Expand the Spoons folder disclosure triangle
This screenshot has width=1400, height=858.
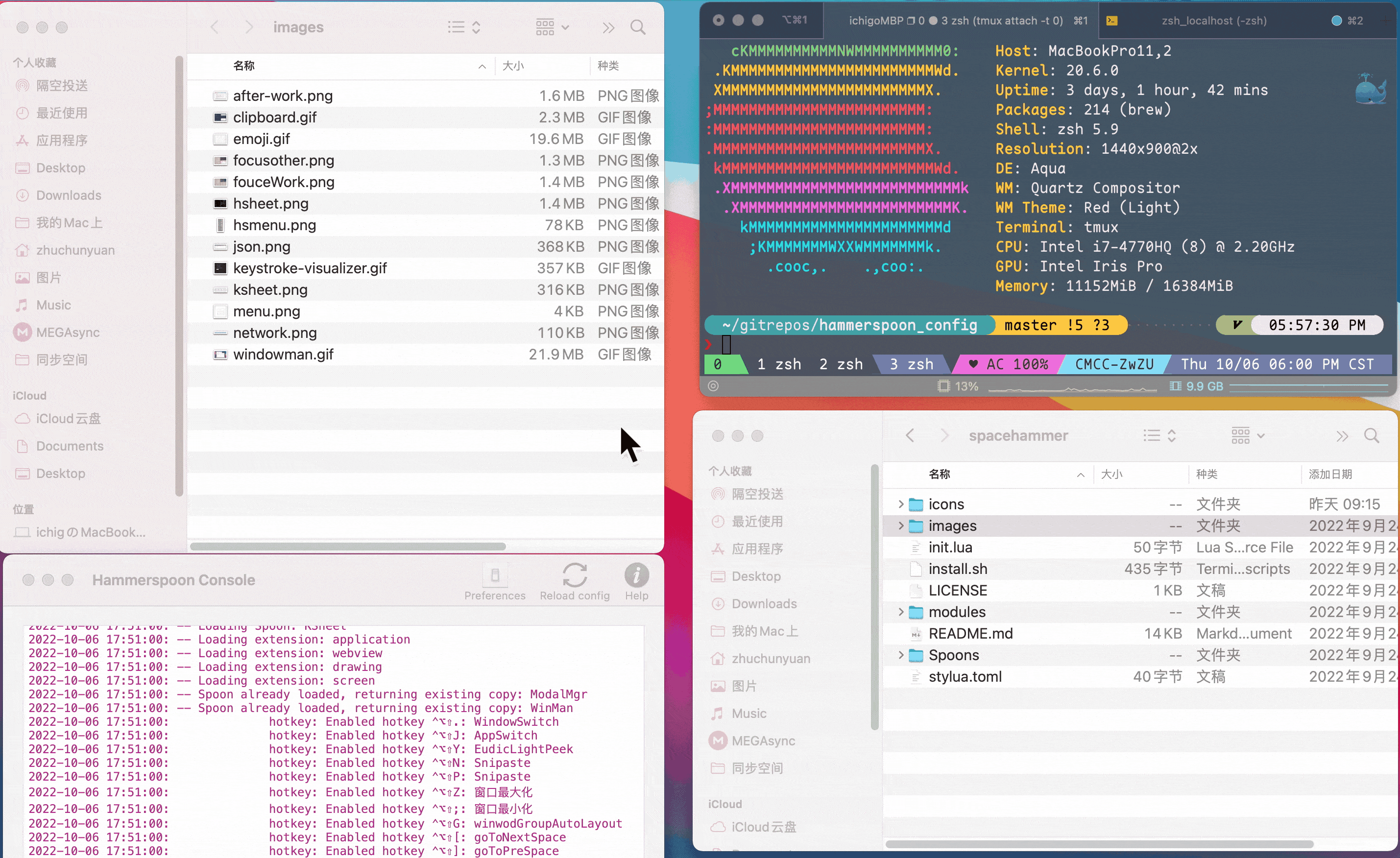coord(900,655)
